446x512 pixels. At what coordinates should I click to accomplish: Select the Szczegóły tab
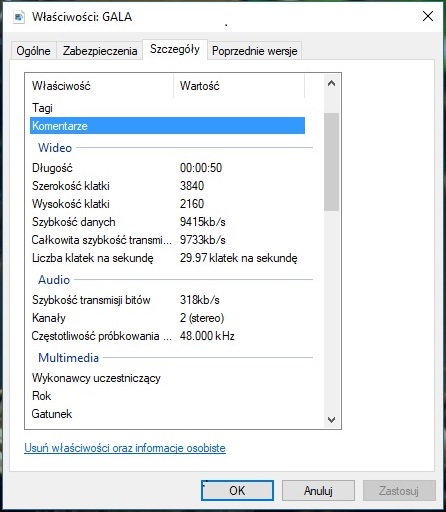point(175,49)
